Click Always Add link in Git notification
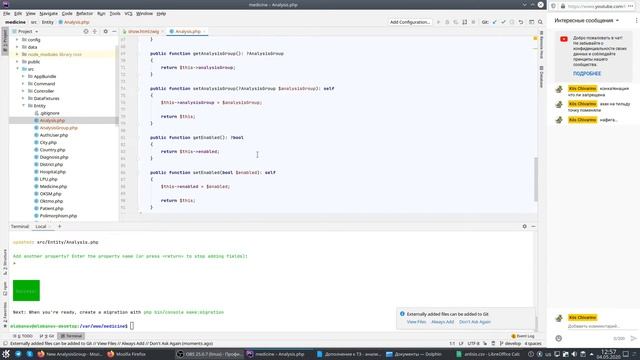Image resolution: width=640 pixels, height=360 pixels. click(x=442, y=322)
